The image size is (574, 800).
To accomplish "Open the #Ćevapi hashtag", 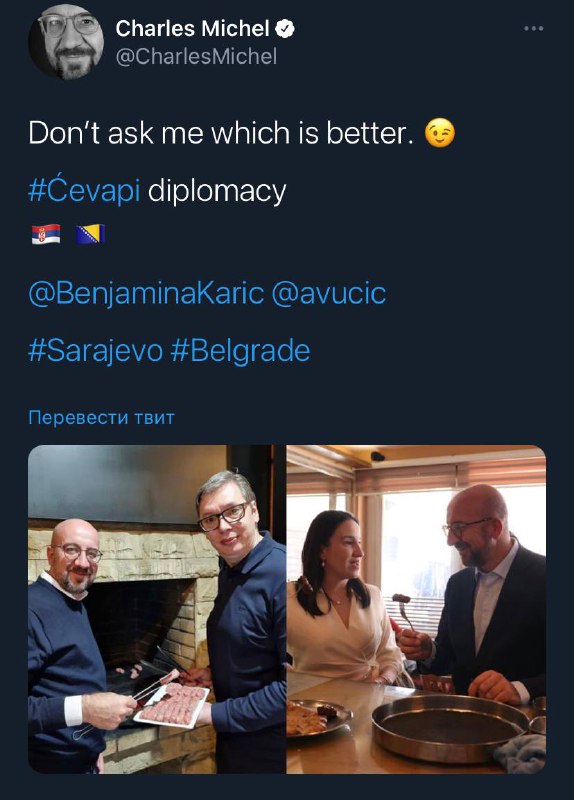I will (x=84, y=190).
